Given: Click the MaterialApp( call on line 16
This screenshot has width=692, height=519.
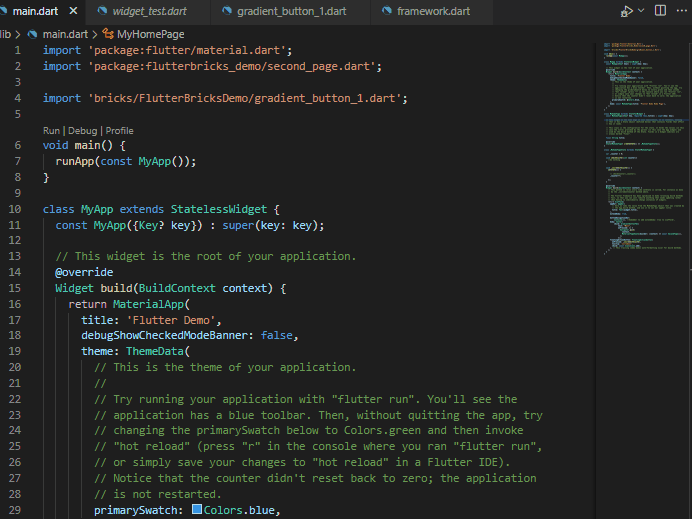Looking at the screenshot, I should coord(151,305).
